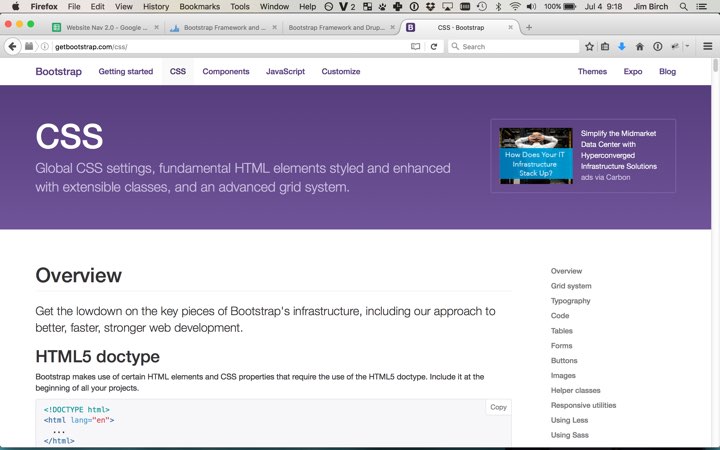Image resolution: width=720 pixels, height=450 pixels.
Task: Close the second Bootstrap Framework tab
Action: point(274,28)
